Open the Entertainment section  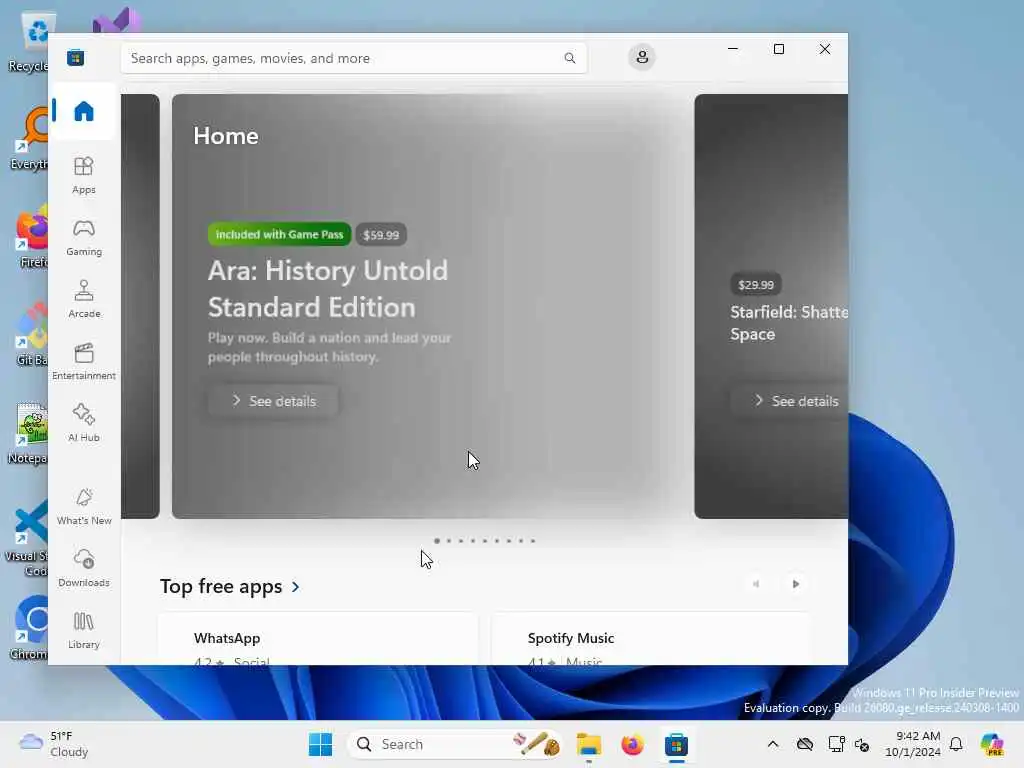(x=84, y=362)
